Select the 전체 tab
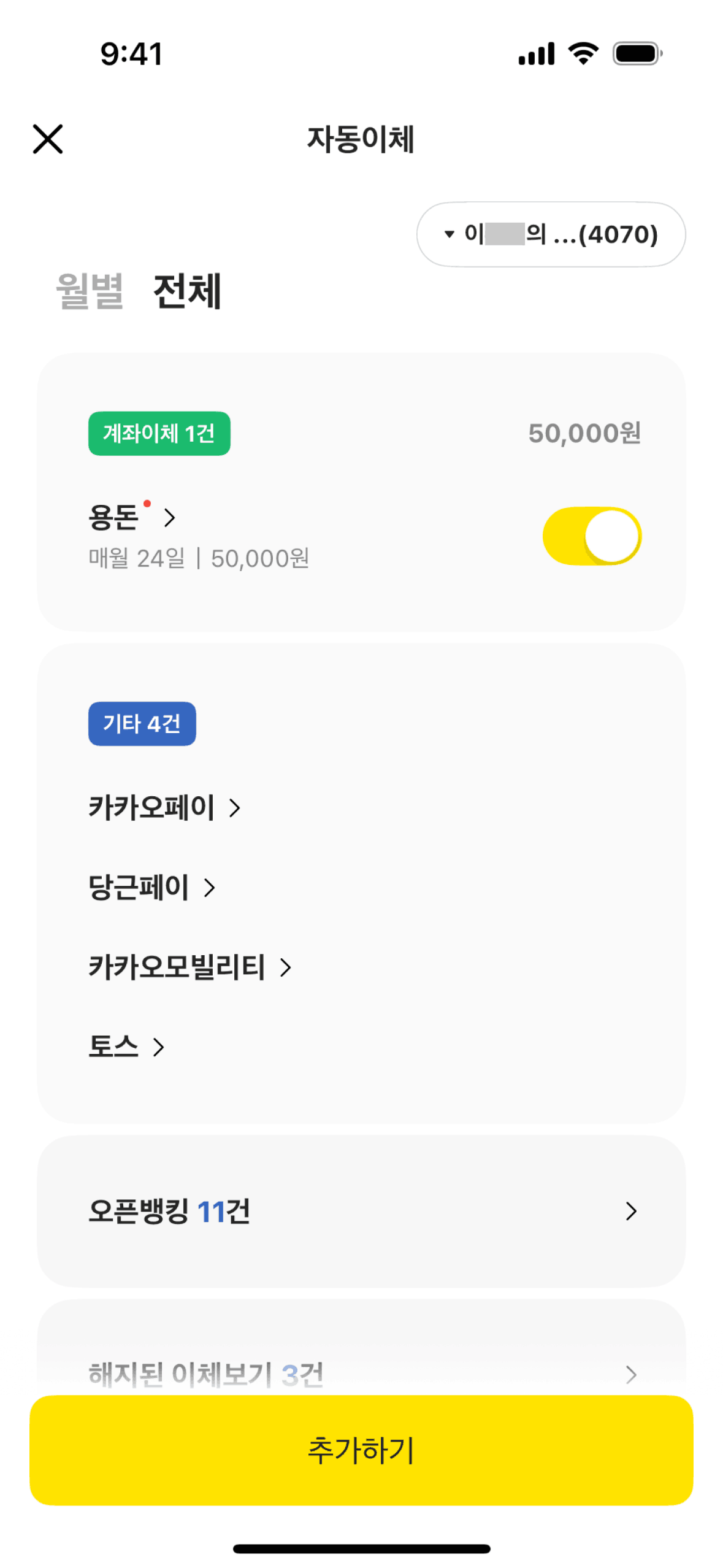The image size is (723, 1568). pyautogui.click(x=187, y=291)
